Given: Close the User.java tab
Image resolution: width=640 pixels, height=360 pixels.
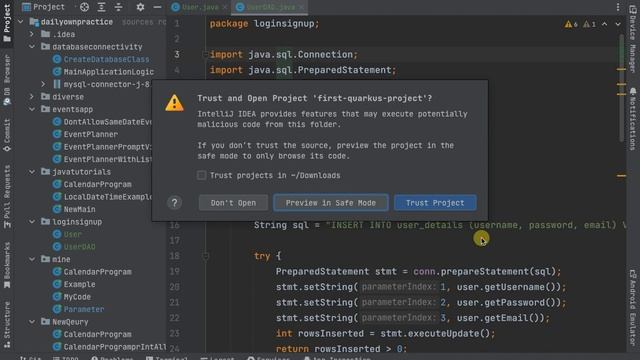Looking at the screenshot, I should [x=224, y=7].
